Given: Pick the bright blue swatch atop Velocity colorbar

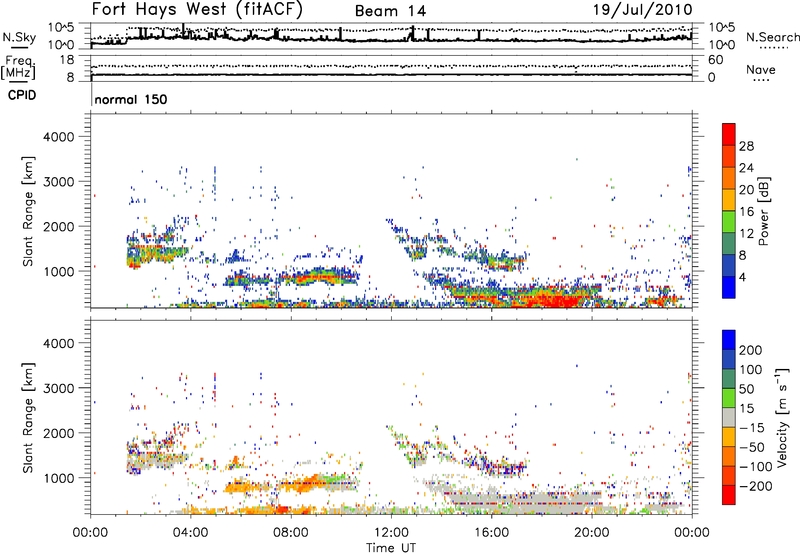Looking at the screenshot, I should [729, 340].
